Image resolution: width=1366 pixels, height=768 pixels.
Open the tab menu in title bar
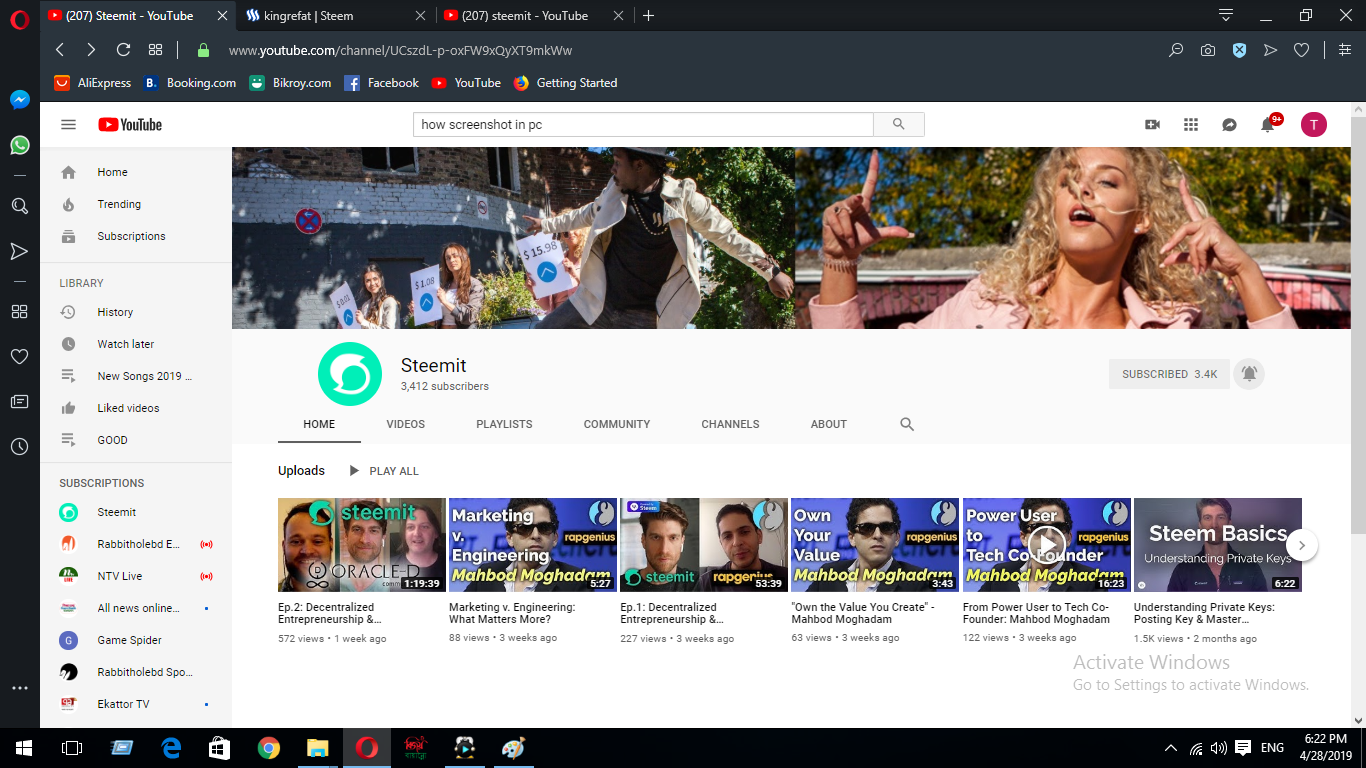click(1226, 15)
